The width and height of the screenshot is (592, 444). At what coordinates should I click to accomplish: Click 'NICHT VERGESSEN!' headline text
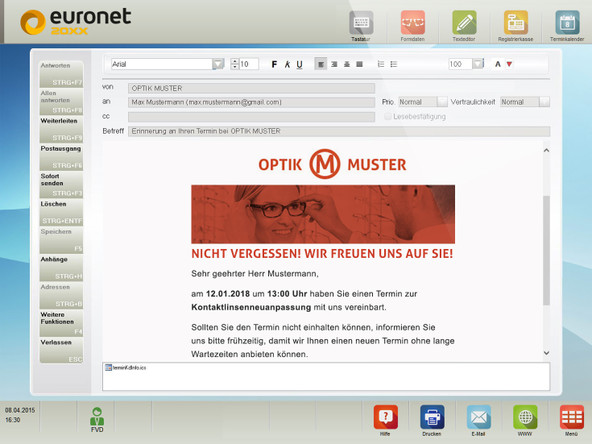coord(246,254)
